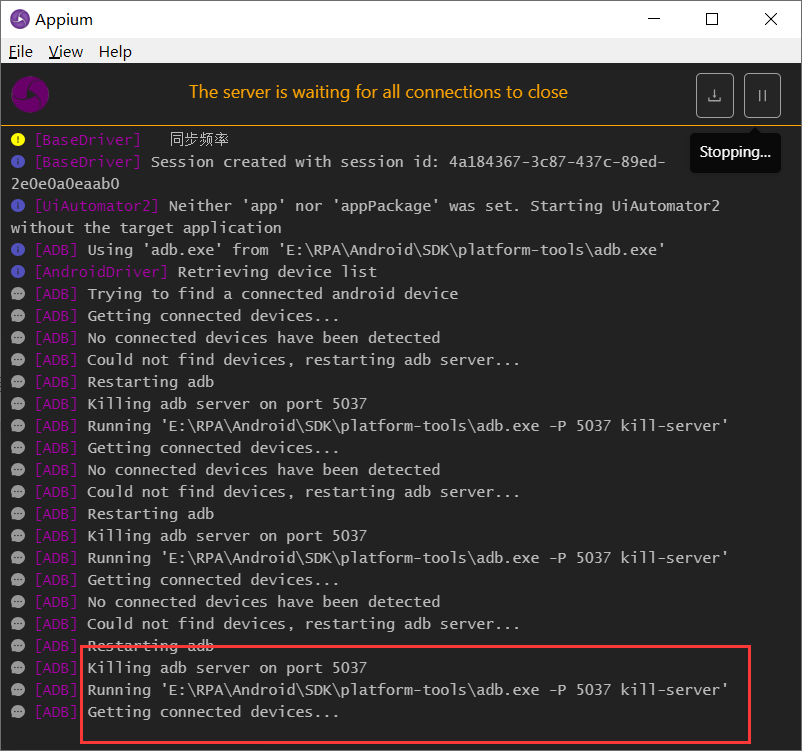Screen dimensions: 802x751
Task: Click the yellow warning icon beside BaseDriver
Action: tap(18, 140)
